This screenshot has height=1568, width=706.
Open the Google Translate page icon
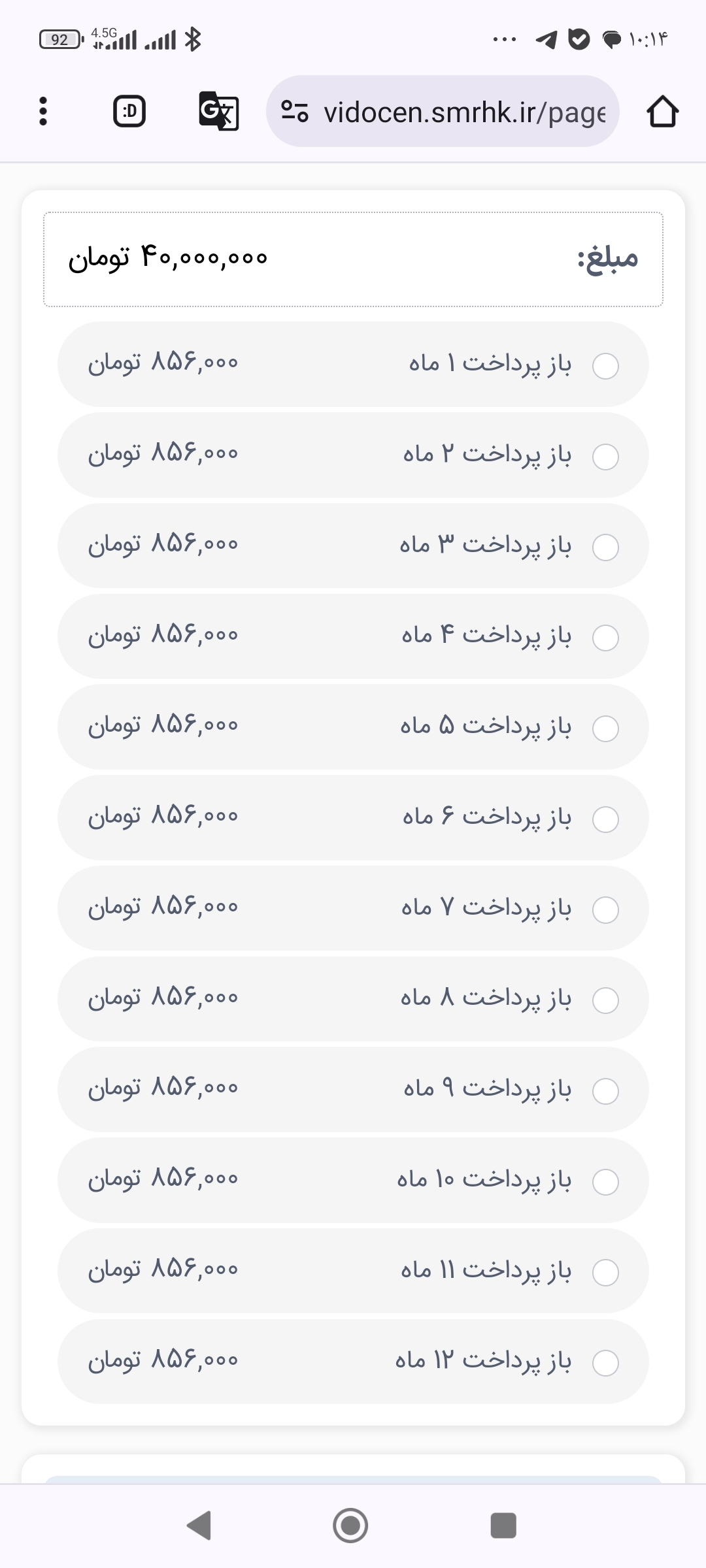218,112
